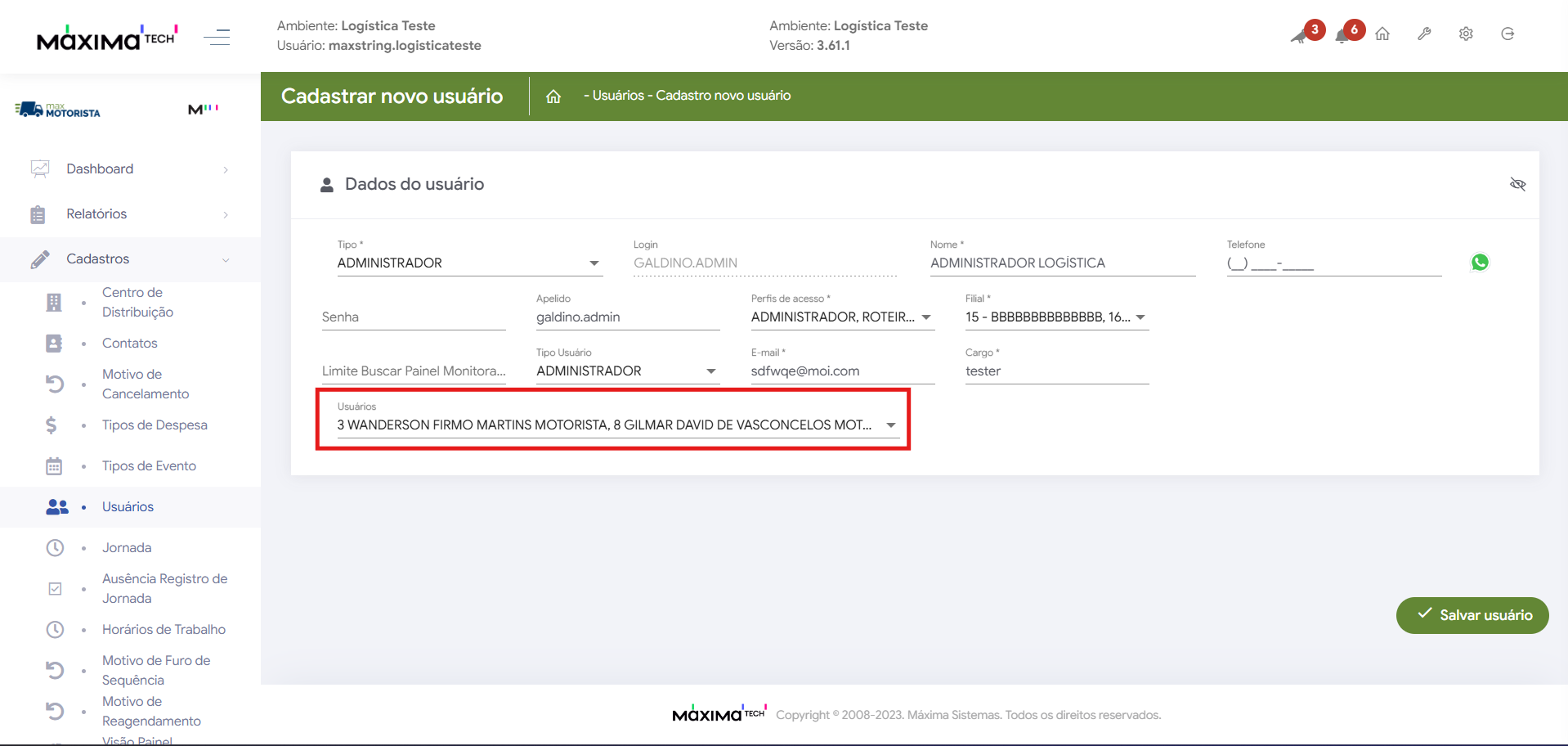The height and width of the screenshot is (746, 1568).
Task: Click the WhatsApp icon beside Telefone
Action: tap(1480, 263)
